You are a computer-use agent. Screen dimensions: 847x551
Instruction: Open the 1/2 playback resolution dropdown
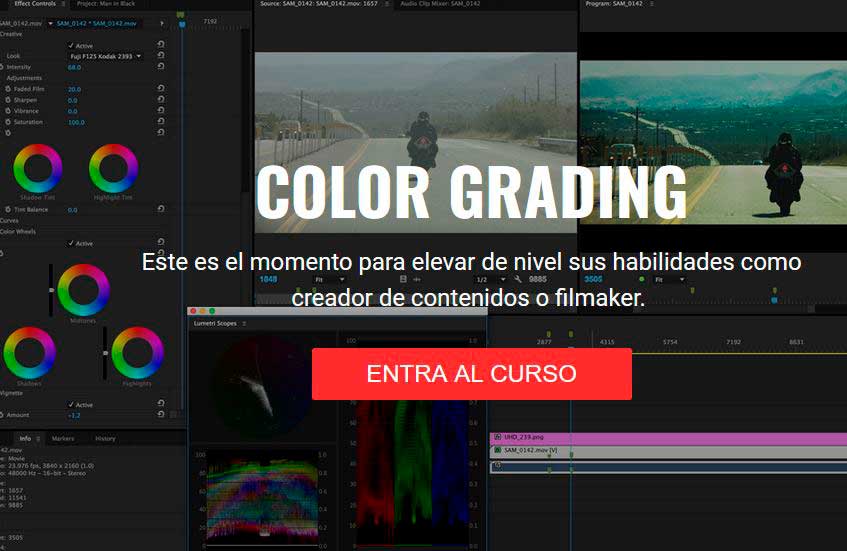490,280
